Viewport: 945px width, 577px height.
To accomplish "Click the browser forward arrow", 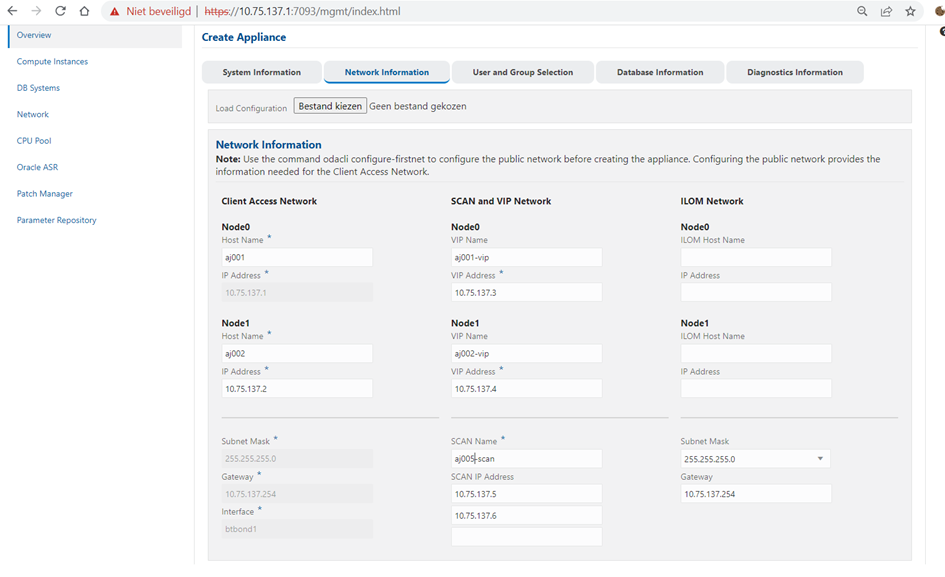I will [x=36, y=12].
